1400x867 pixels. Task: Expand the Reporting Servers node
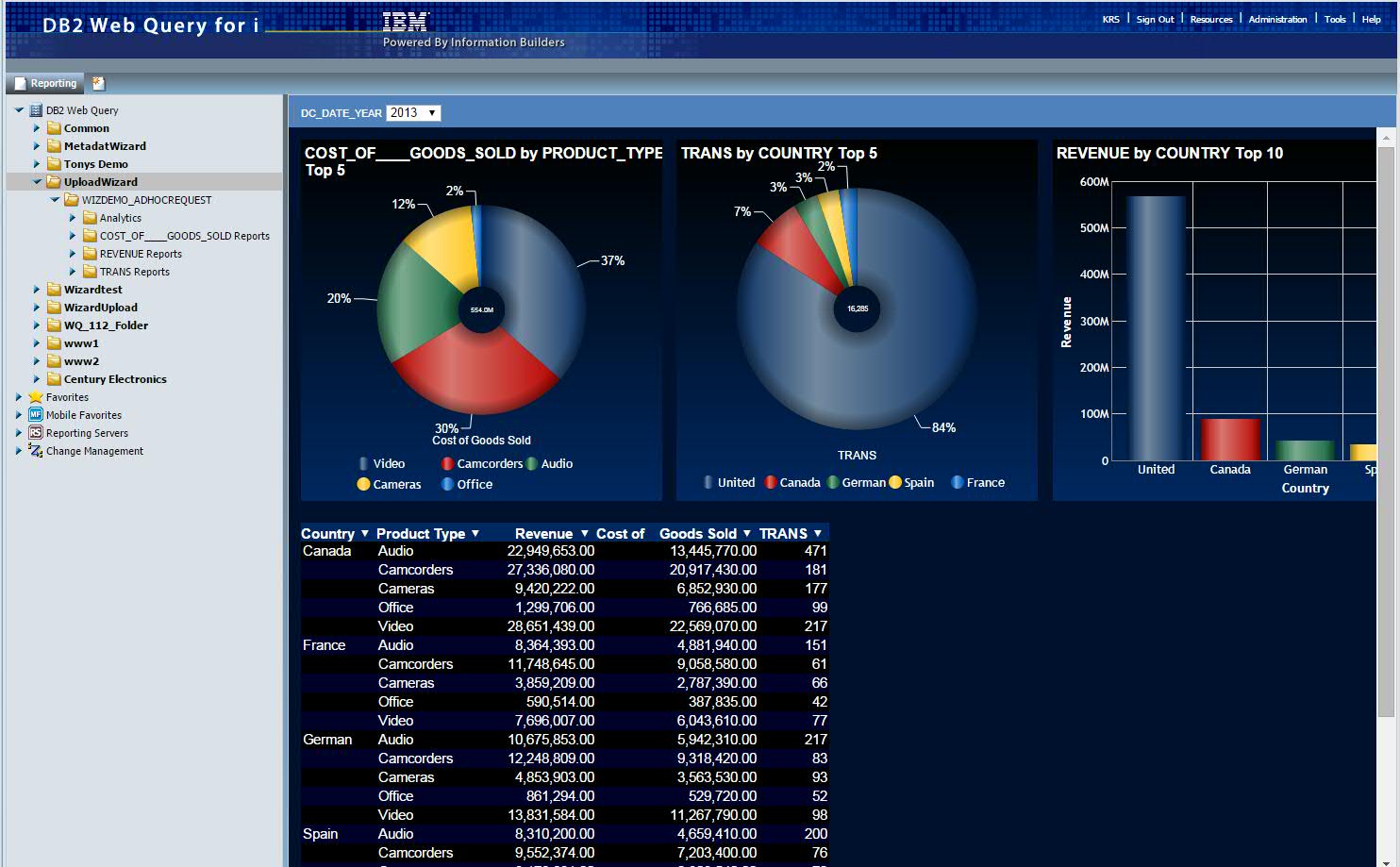pos(19,433)
